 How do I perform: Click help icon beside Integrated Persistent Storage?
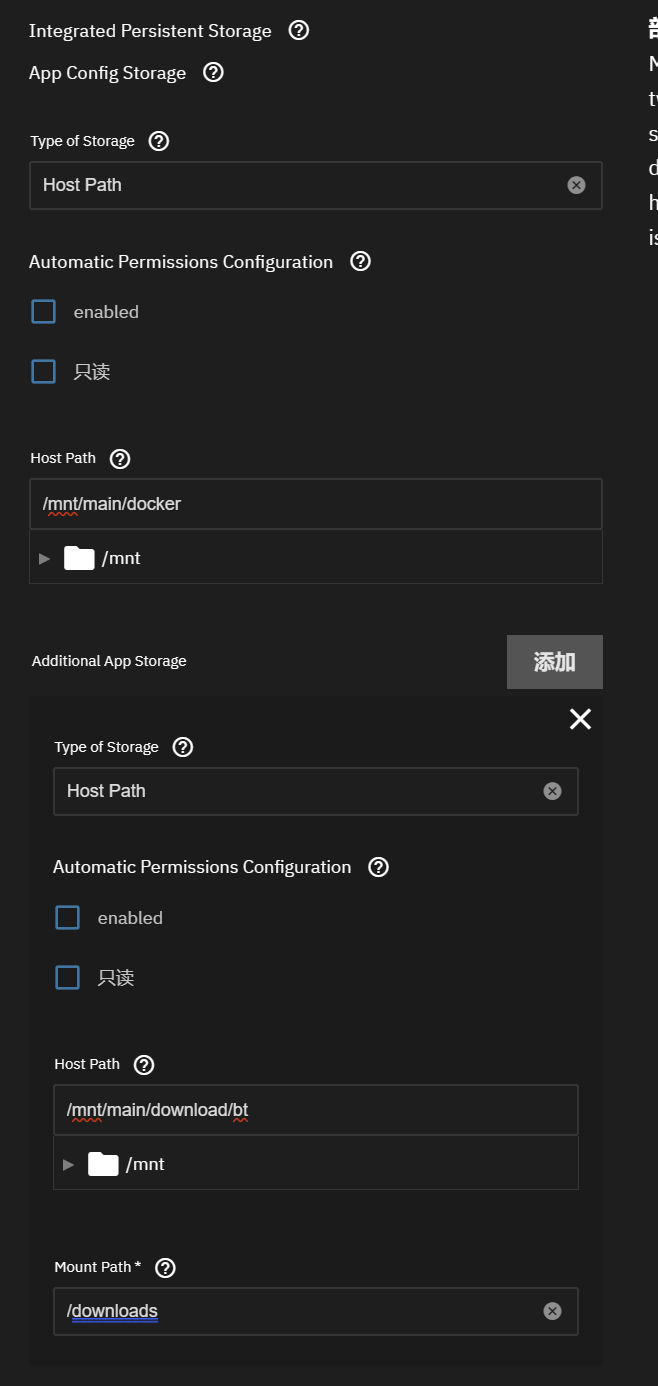tap(298, 30)
